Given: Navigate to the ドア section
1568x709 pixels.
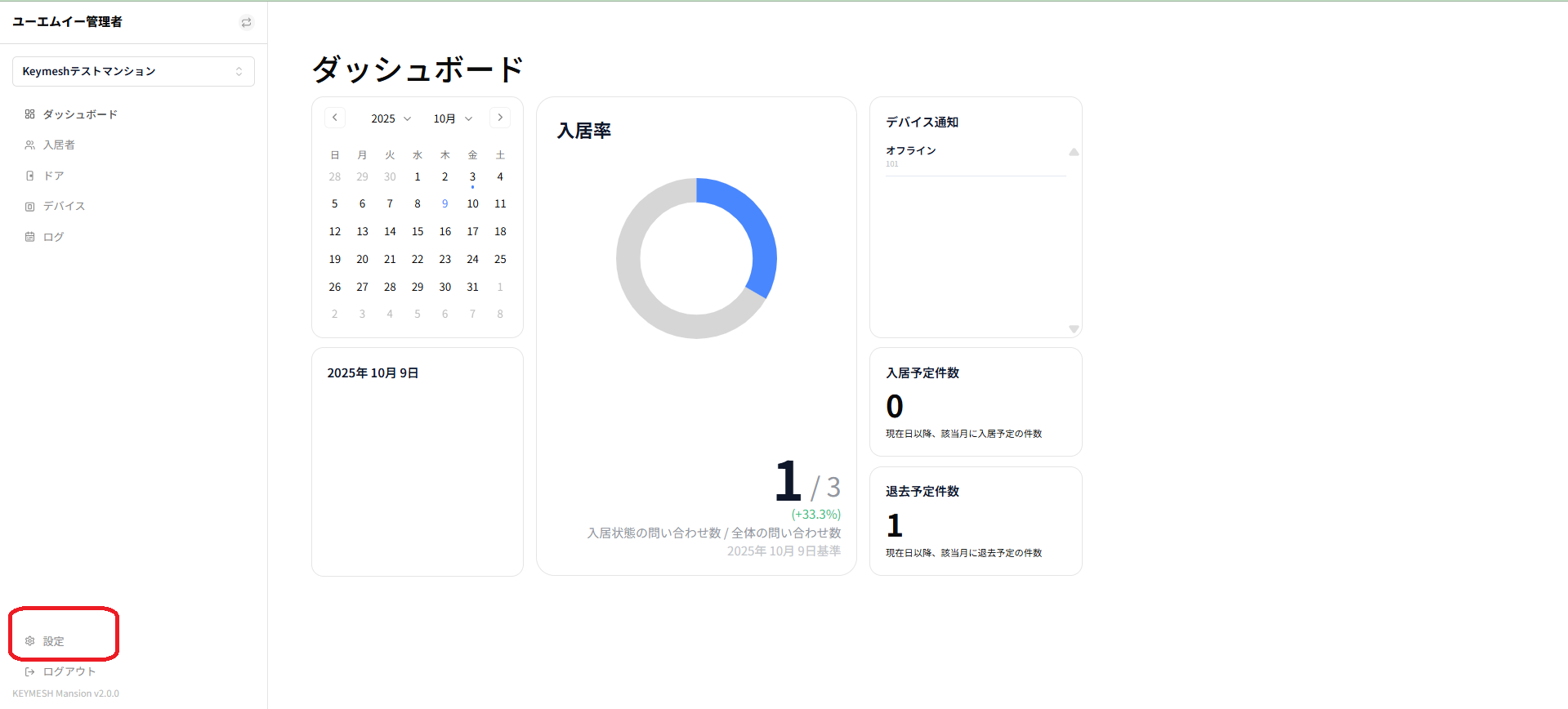Looking at the screenshot, I should (x=53, y=176).
